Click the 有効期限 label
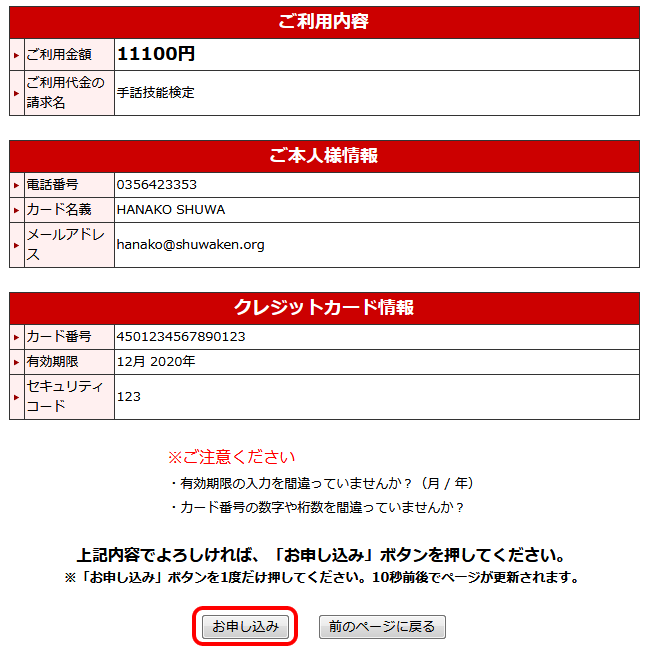The image size is (646, 652). click(x=52, y=361)
